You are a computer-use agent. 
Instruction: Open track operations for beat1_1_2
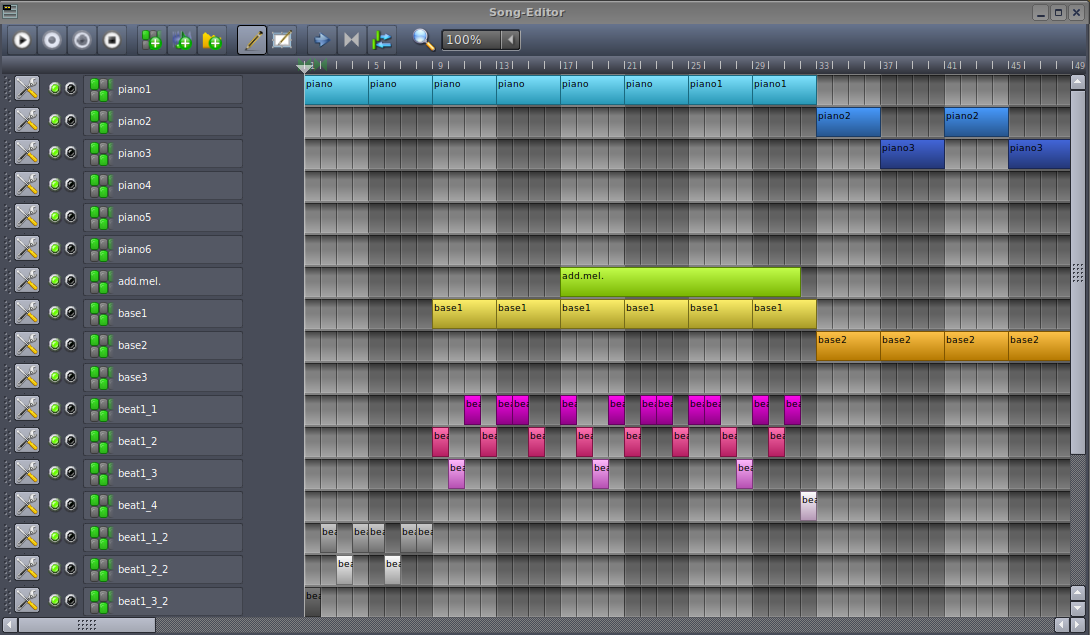[x=27, y=537]
